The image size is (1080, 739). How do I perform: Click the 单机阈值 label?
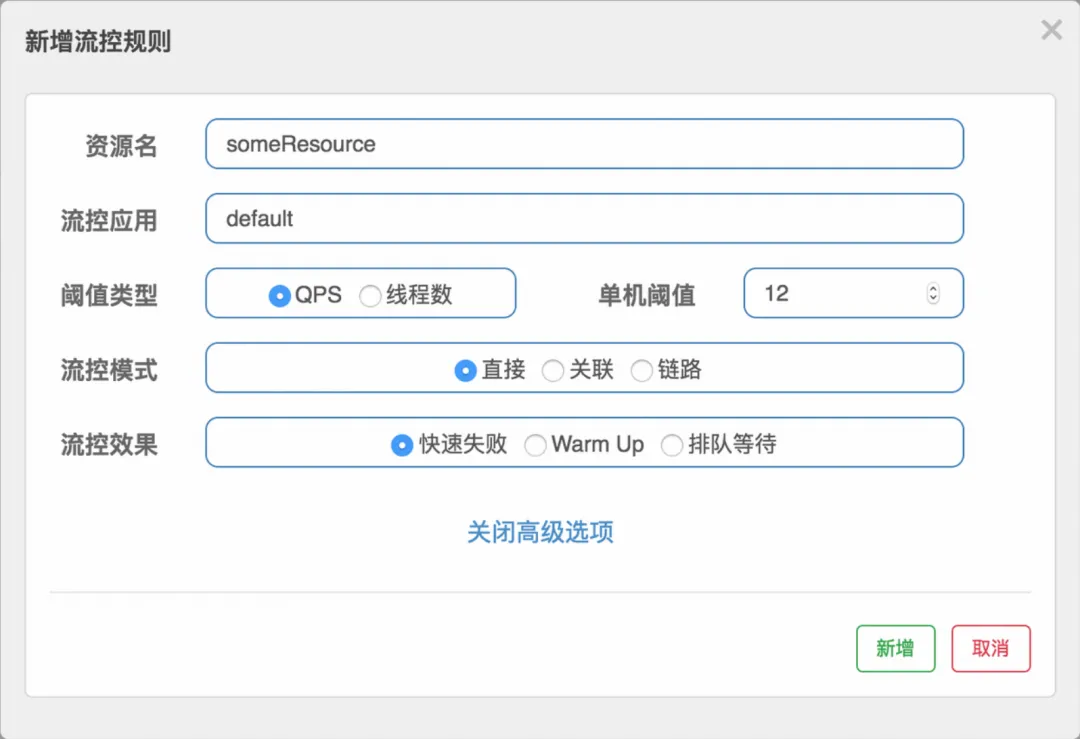point(646,295)
